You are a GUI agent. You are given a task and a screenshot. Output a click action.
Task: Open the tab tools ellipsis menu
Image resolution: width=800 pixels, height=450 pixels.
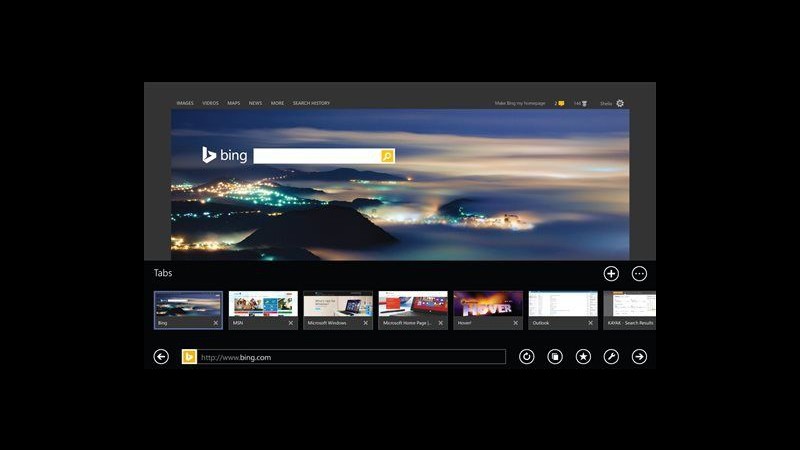(x=639, y=273)
